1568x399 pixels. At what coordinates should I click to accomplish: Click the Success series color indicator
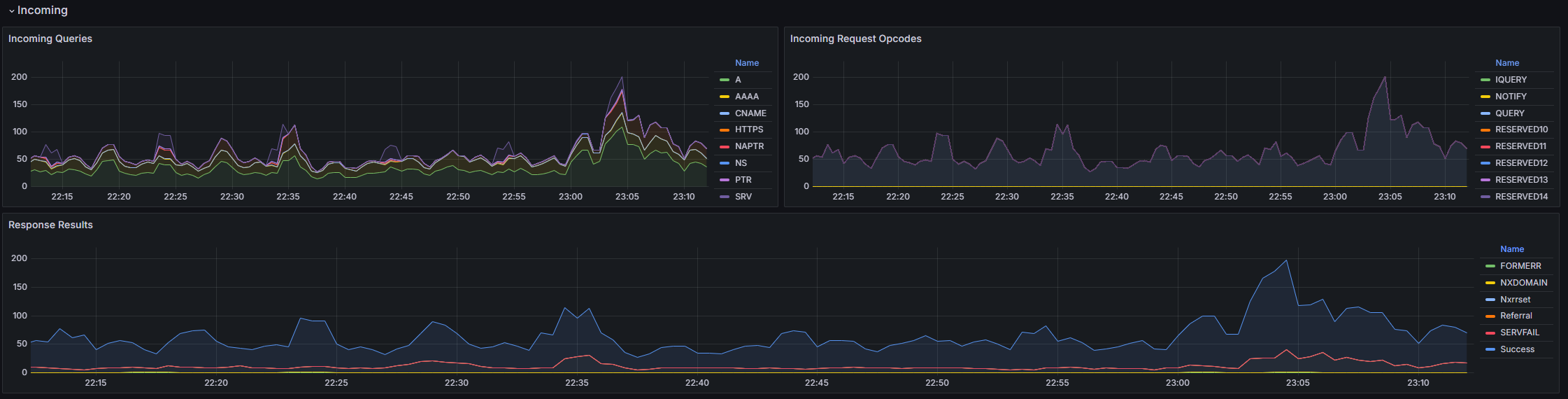click(x=1490, y=349)
